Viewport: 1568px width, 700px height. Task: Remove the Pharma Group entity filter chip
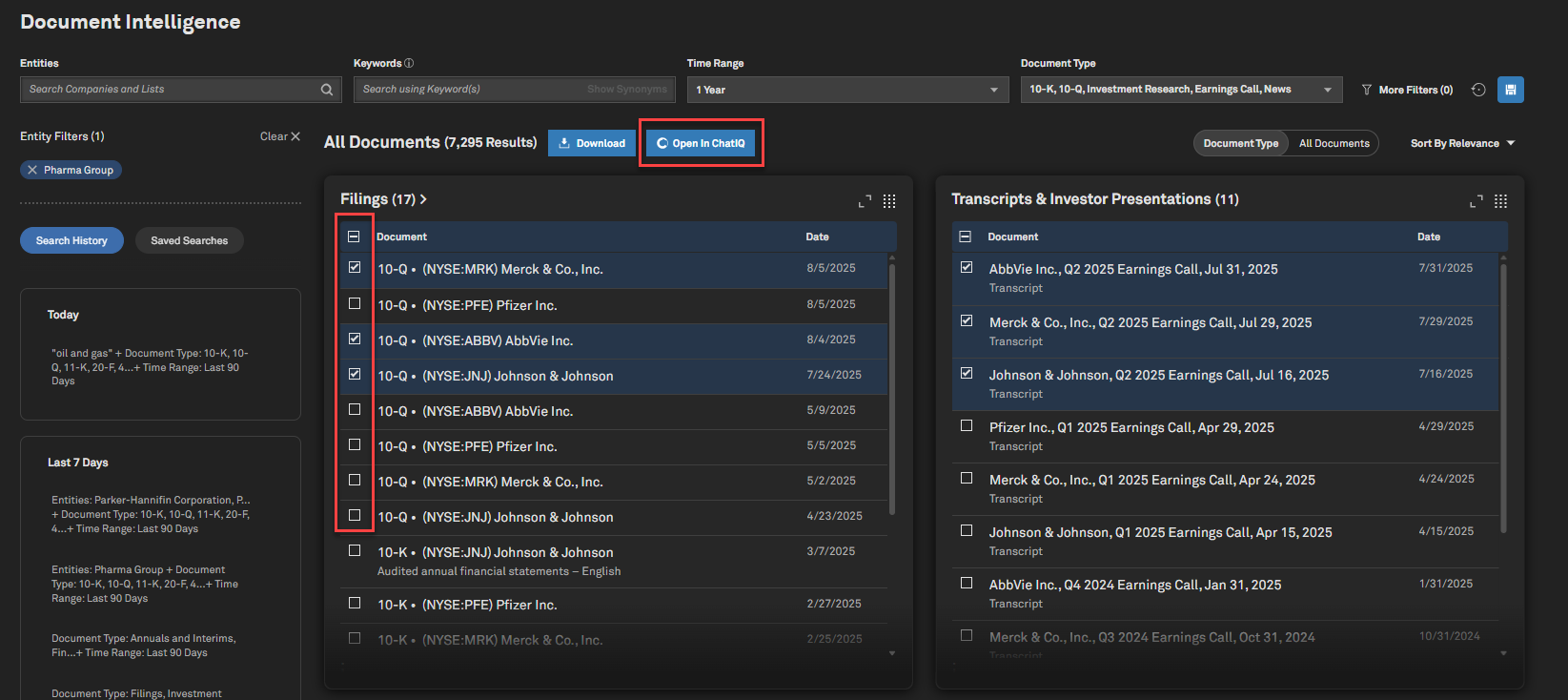pyautogui.click(x=32, y=170)
